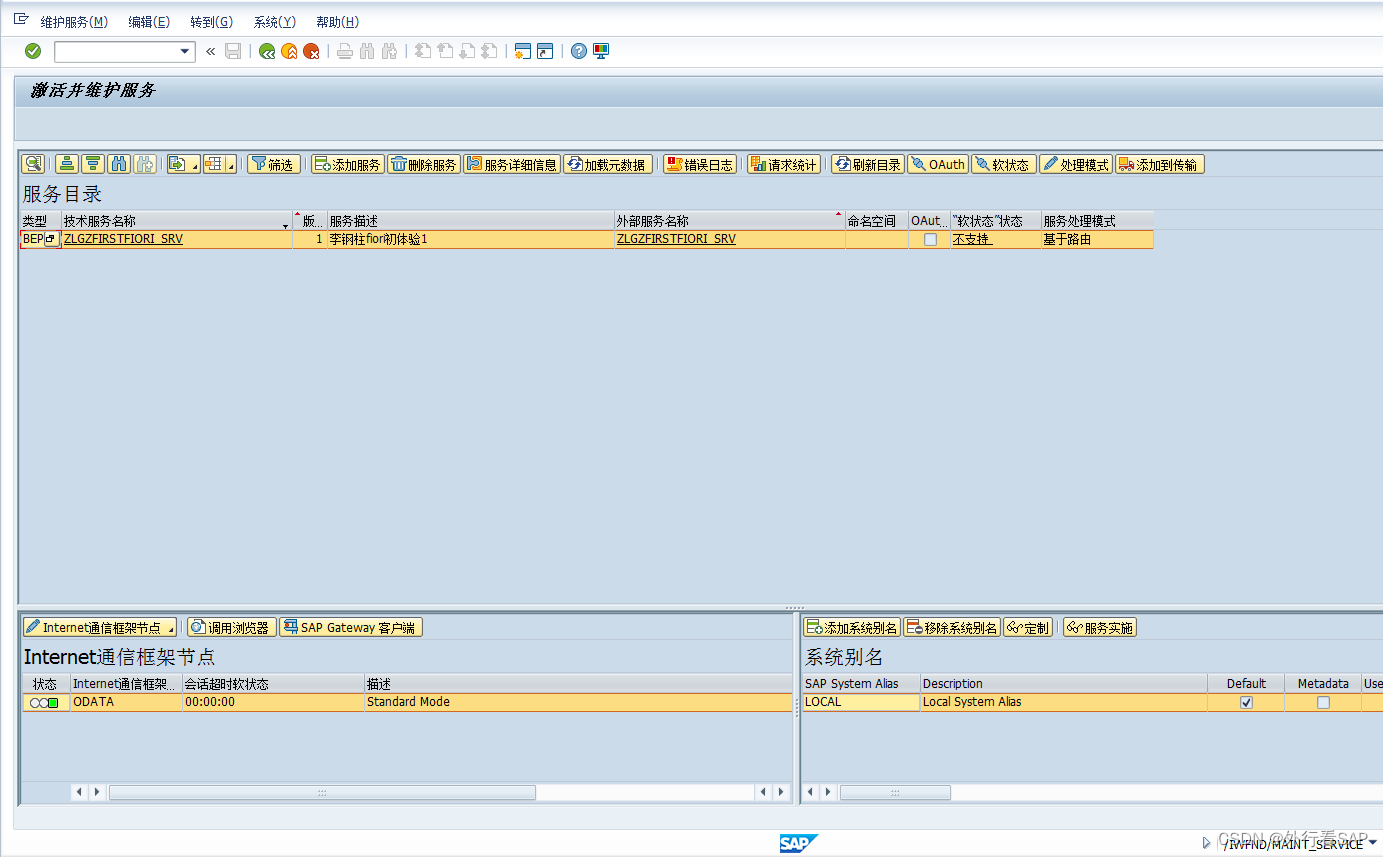Open the command field dropdown arrow

pos(185,51)
